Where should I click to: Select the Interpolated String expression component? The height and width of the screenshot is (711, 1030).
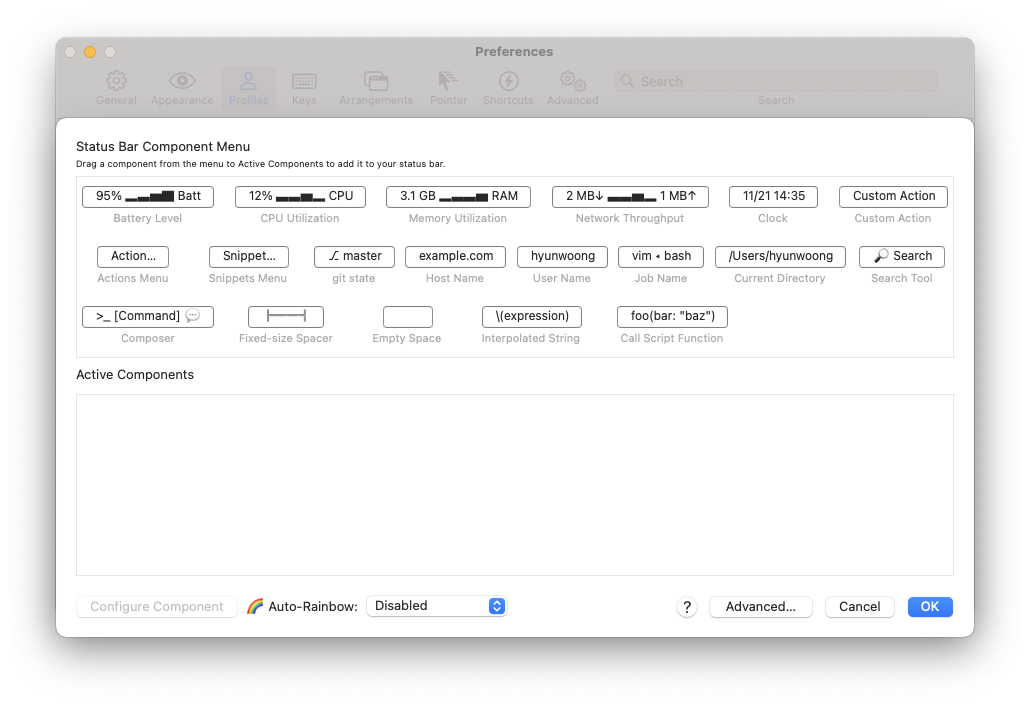[531, 317]
